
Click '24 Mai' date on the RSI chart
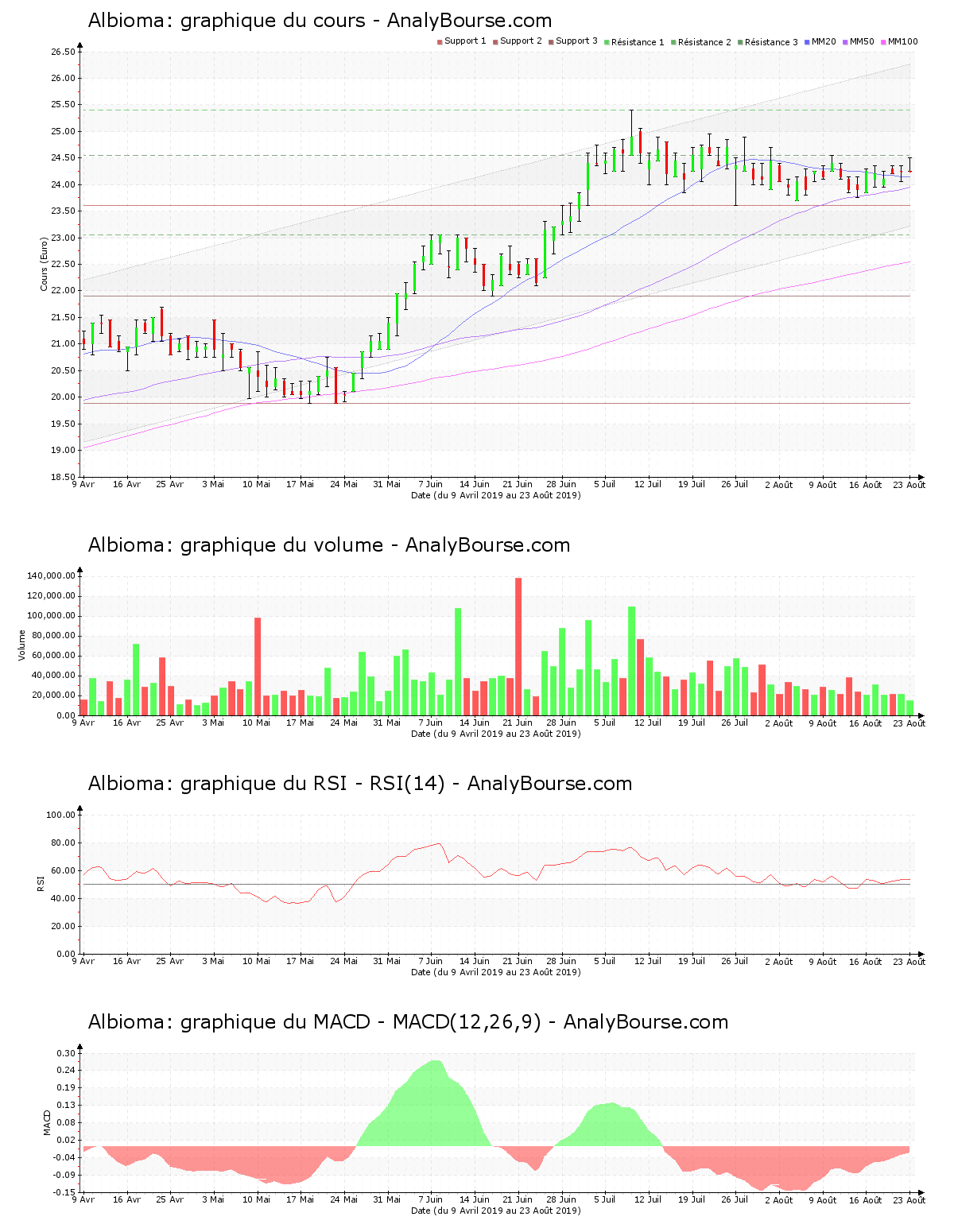click(x=344, y=961)
